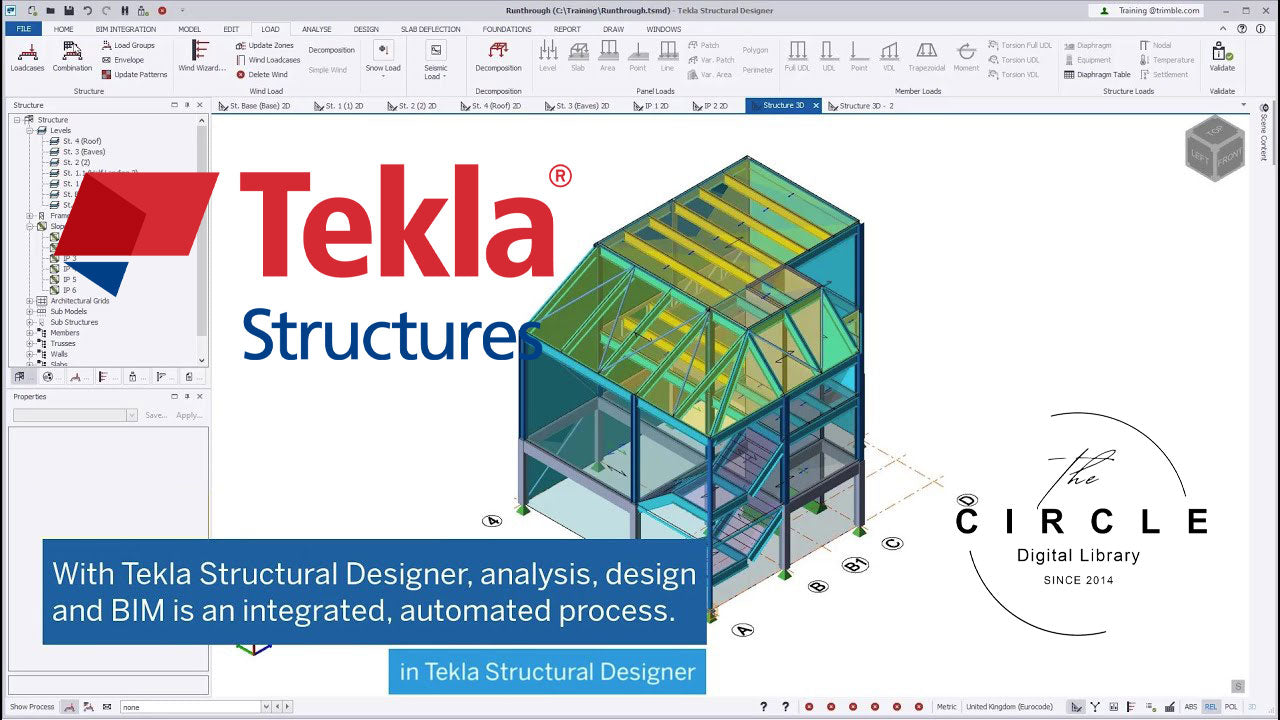Image resolution: width=1280 pixels, height=720 pixels.
Task: Click the Delete Wind icon
Action: point(241,74)
